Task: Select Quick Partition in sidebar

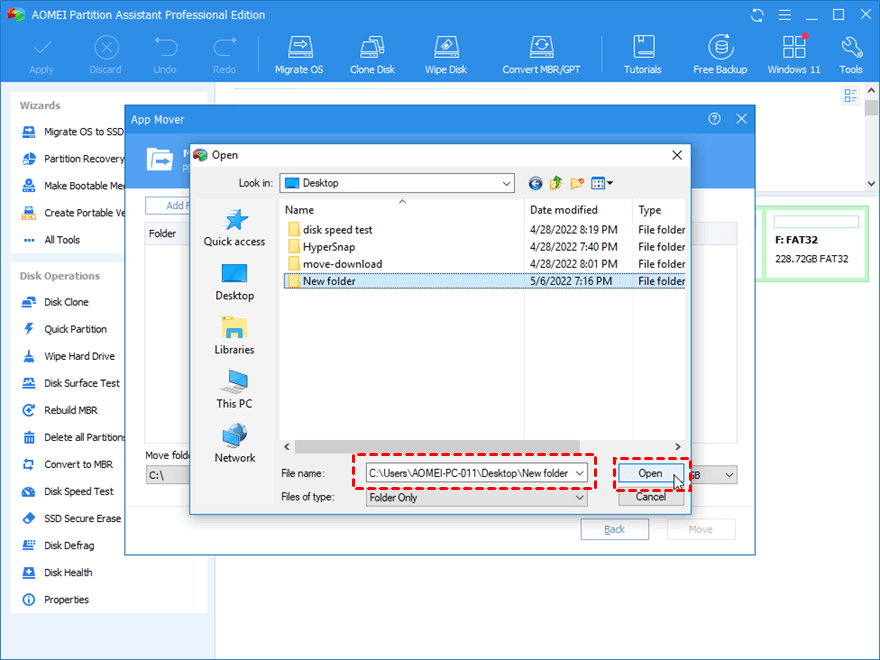Action: [x=64, y=329]
